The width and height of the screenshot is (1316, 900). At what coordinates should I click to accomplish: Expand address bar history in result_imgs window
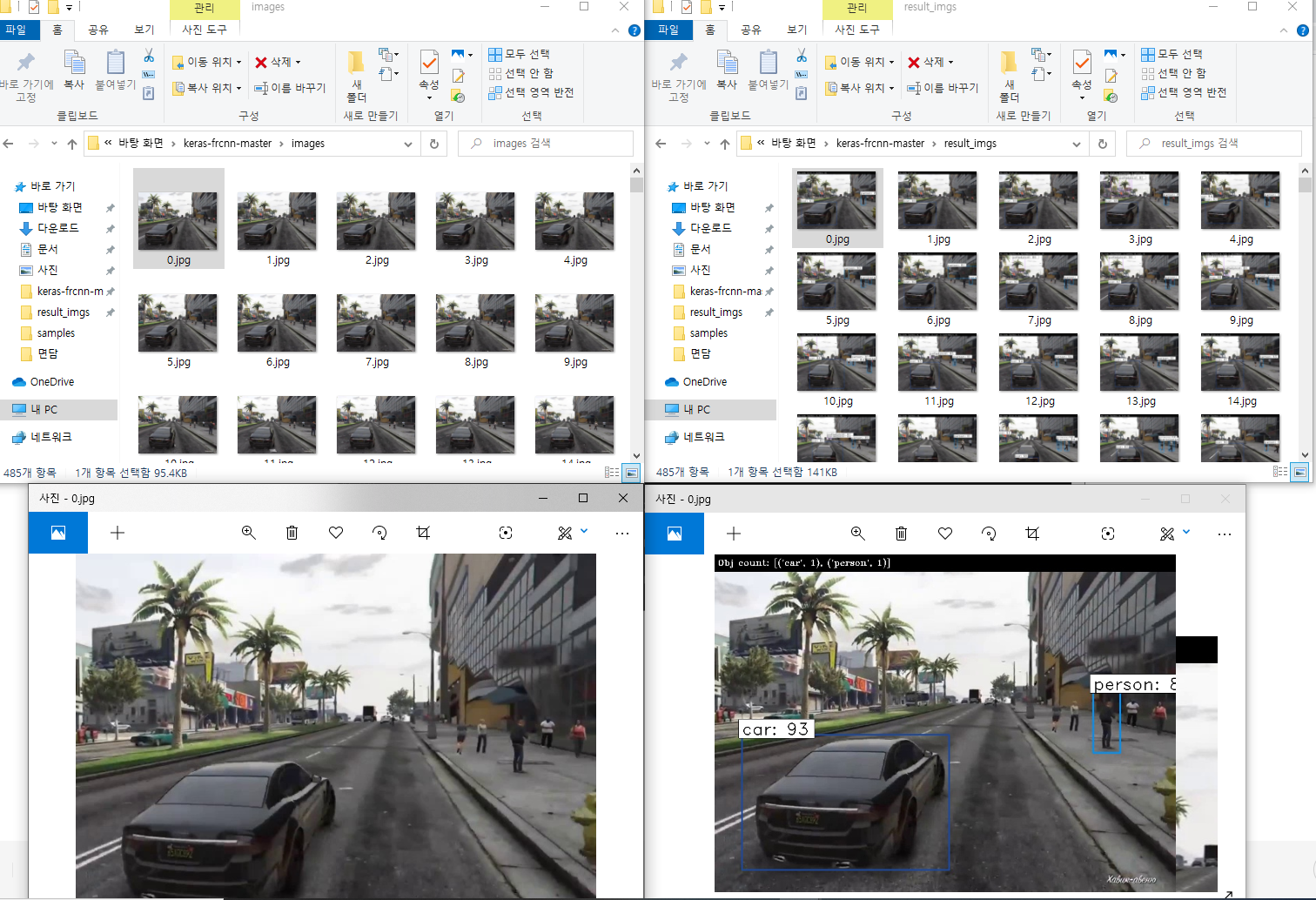[x=1077, y=144]
